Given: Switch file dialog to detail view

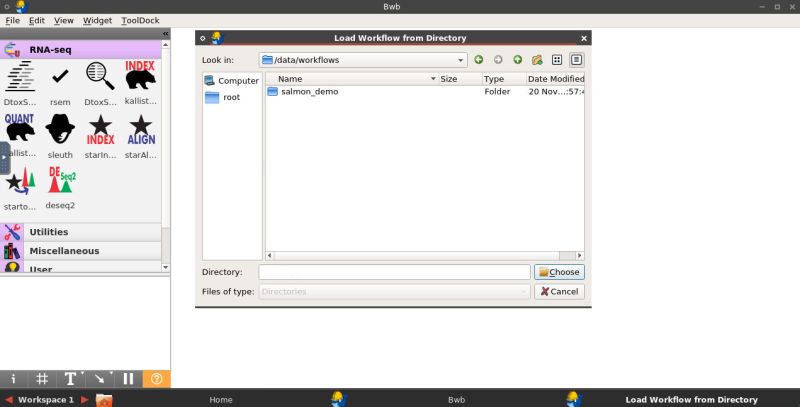Looking at the screenshot, I should coord(576,60).
